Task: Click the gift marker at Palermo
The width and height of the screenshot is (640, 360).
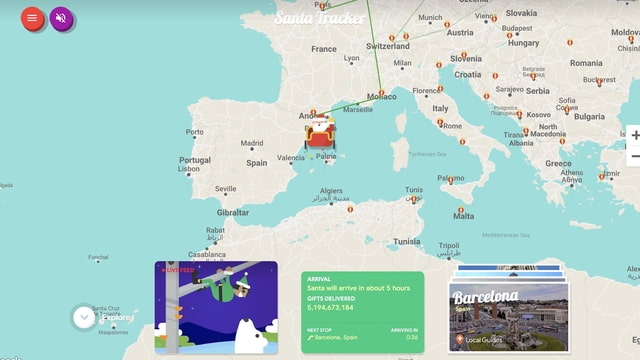Action: [451, 180]
